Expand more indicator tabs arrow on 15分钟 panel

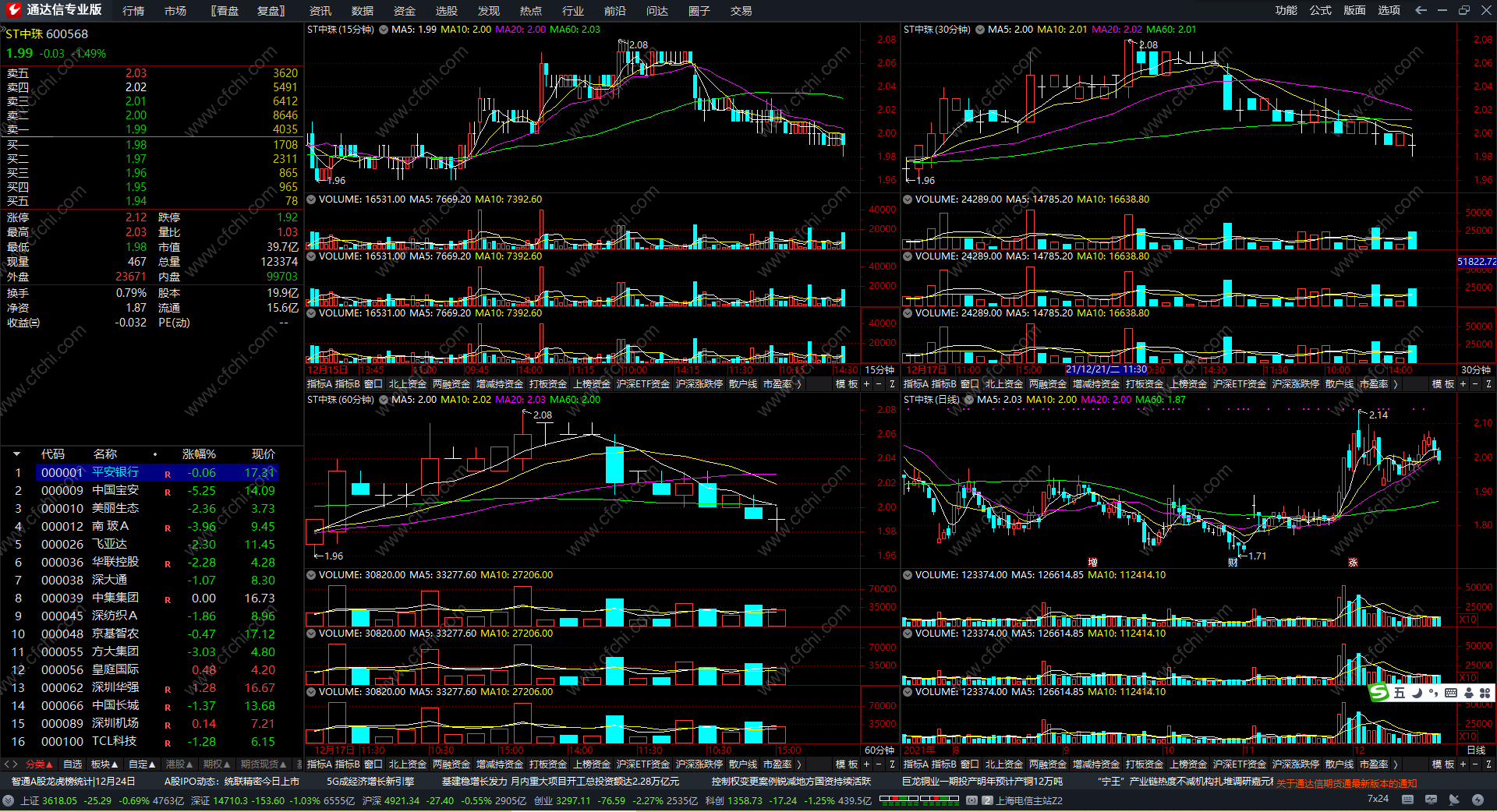point(798,384)
